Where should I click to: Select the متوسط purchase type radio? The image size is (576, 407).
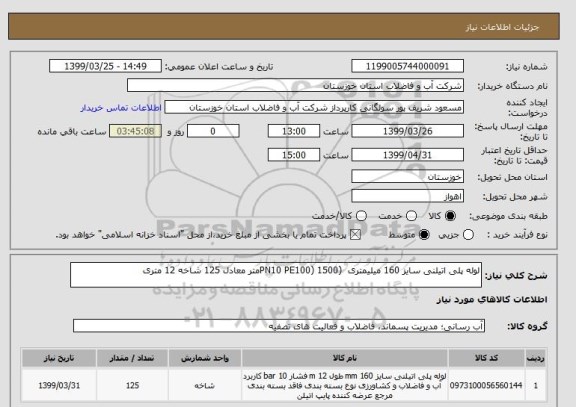point(424,235)
